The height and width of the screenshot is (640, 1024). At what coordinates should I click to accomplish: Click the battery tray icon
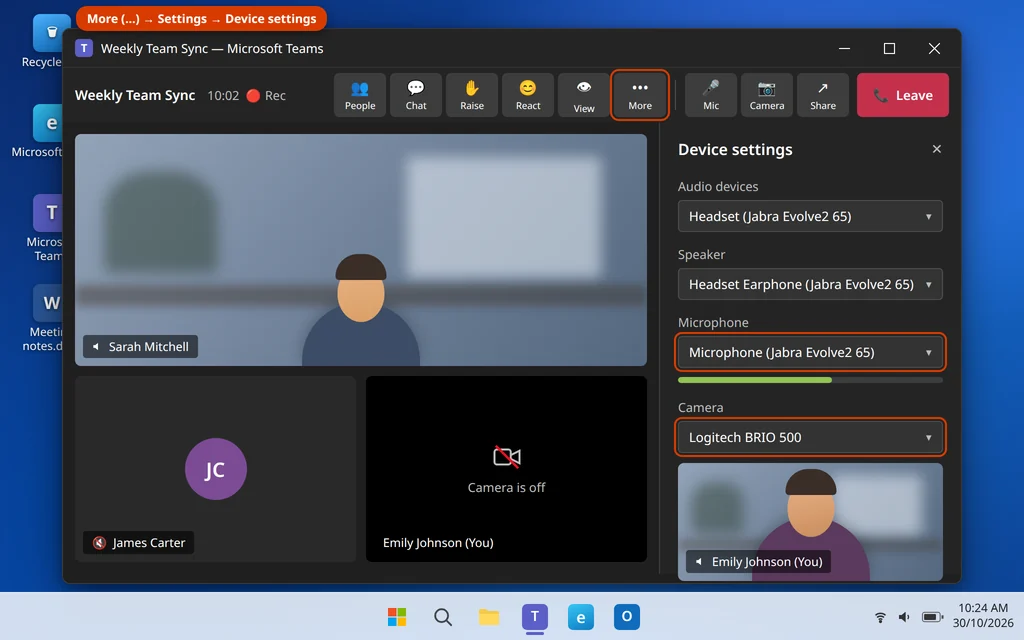pos(932,617)
